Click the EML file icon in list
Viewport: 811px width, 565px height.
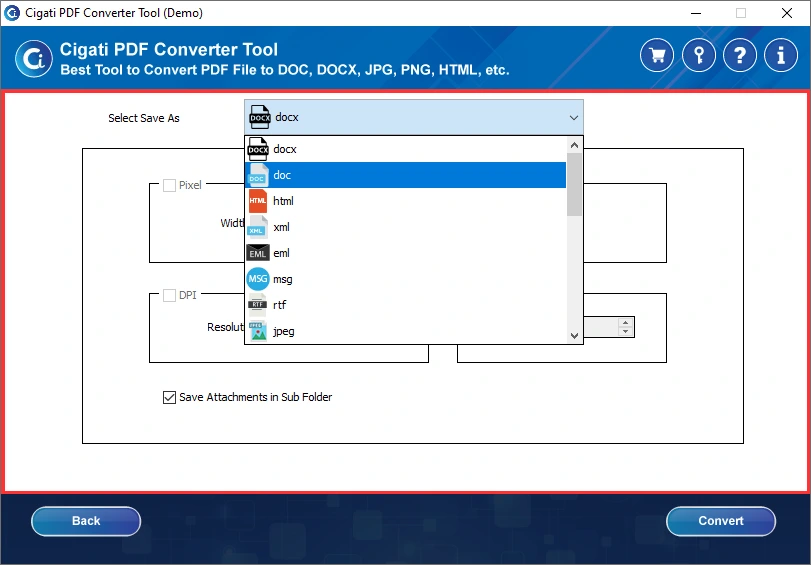[x=258, y=253]
